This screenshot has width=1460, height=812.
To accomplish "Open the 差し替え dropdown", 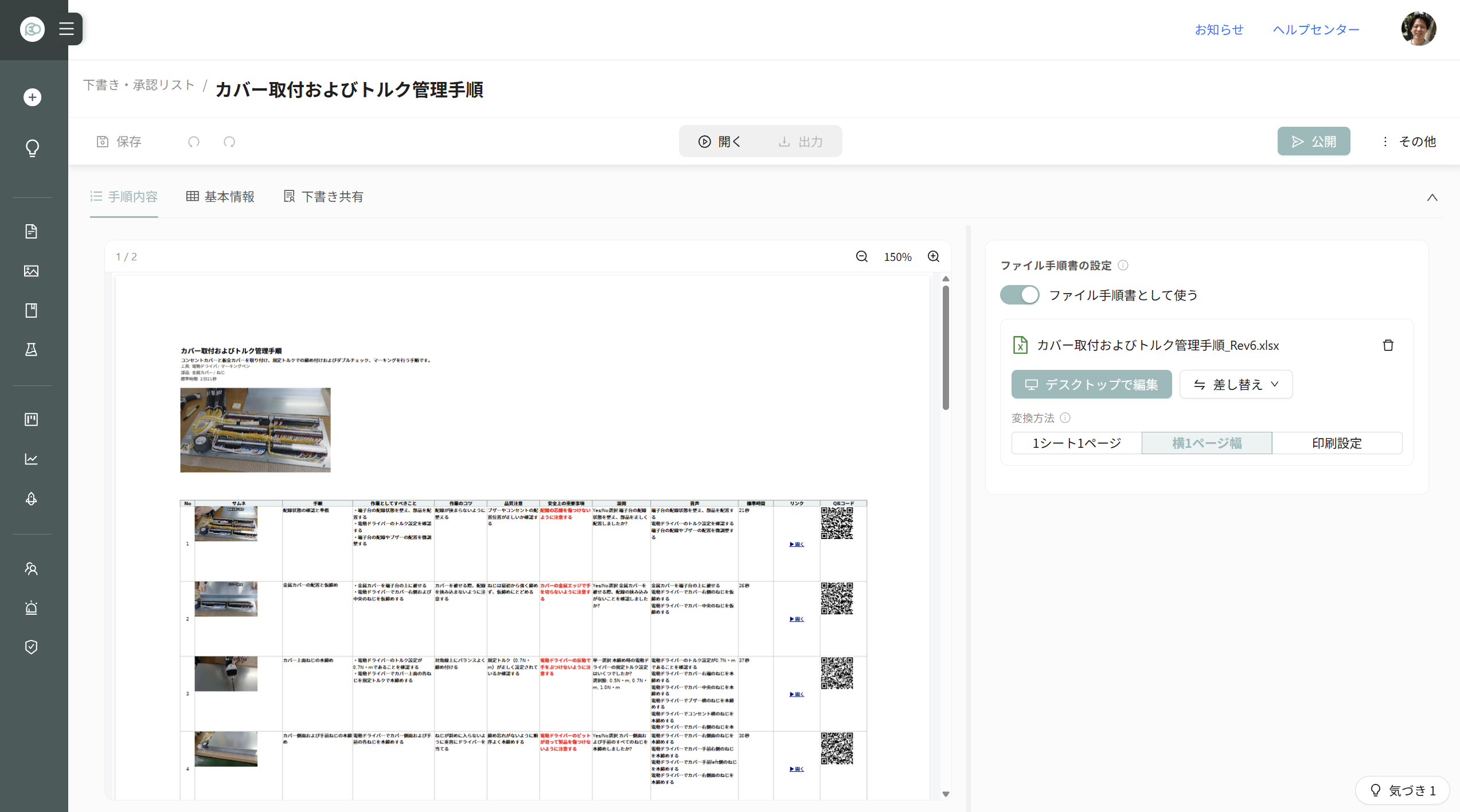I will 1236,384.
